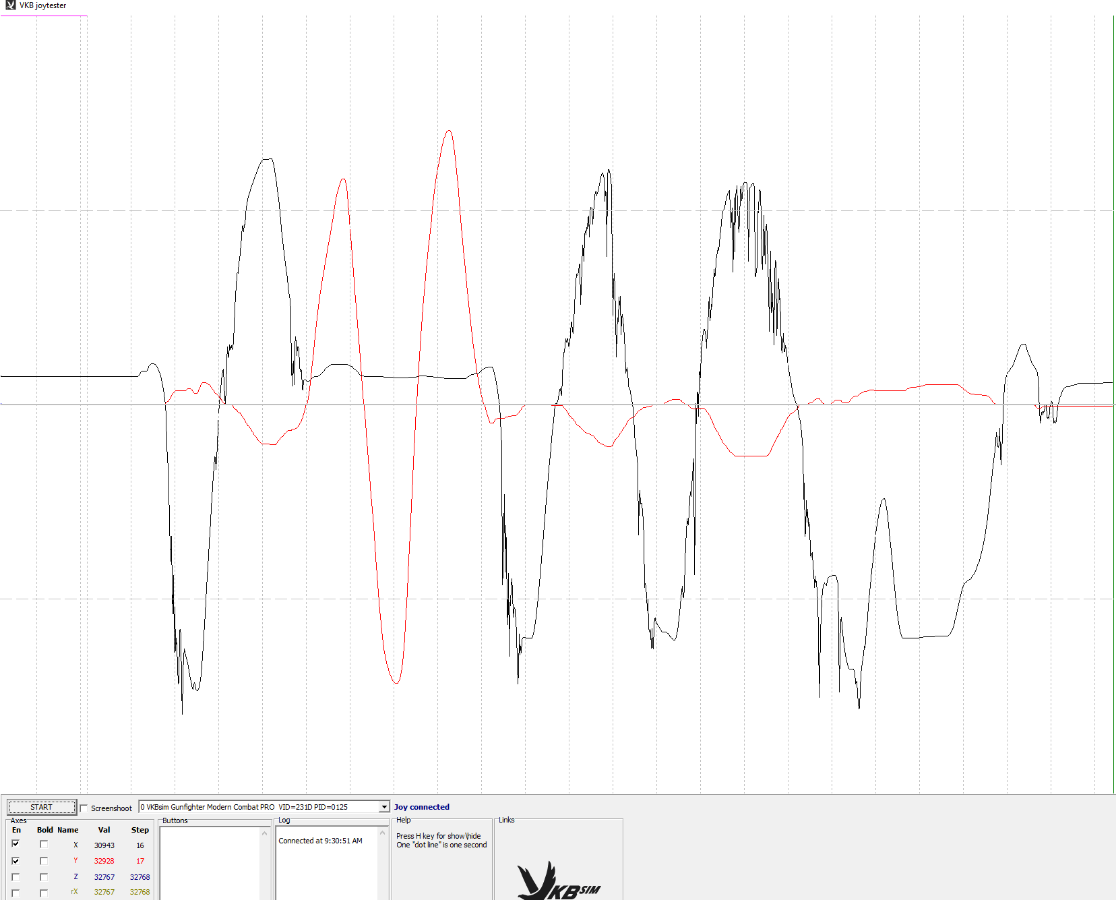
Task: Click the Buttons panel scroll-up arrow
Action: [x=265, y=832]
